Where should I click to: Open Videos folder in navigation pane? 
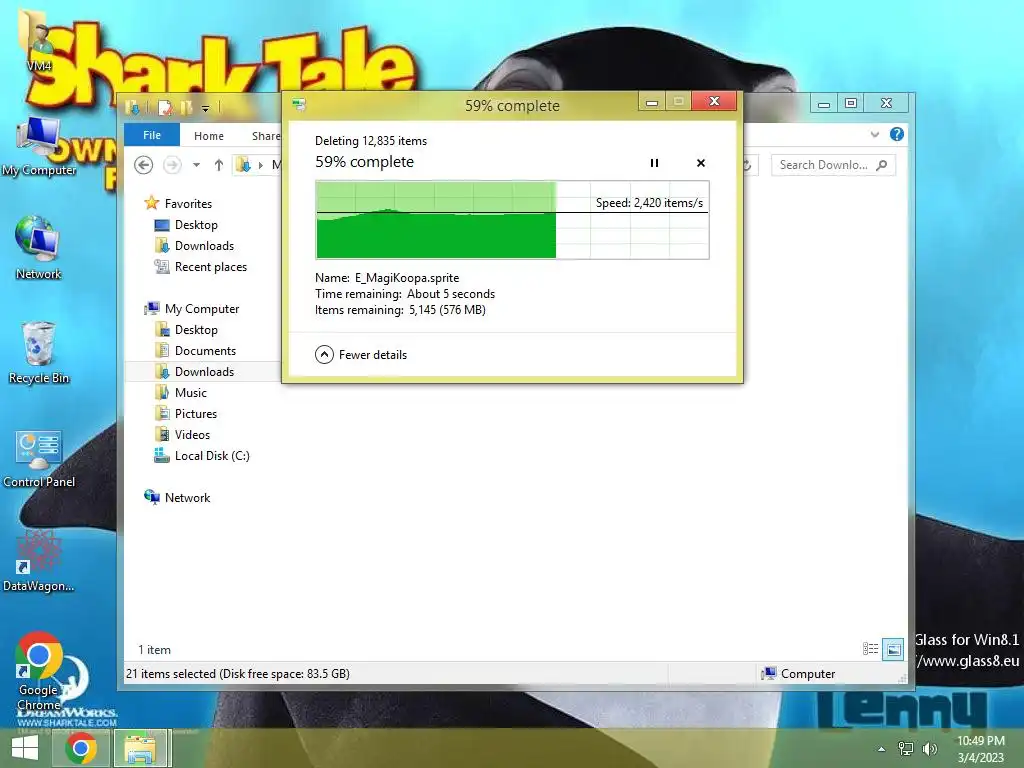pos(192,434)
